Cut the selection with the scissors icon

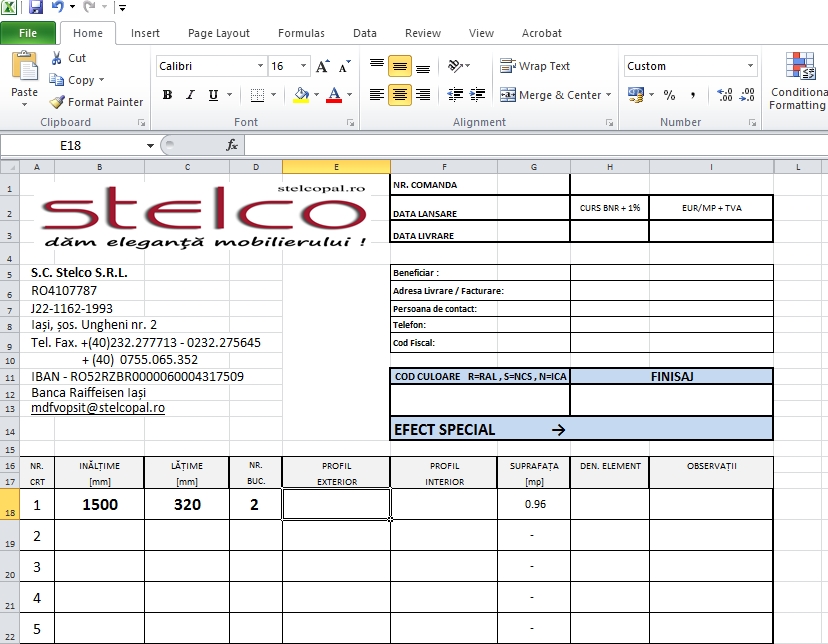click(56, 58)
